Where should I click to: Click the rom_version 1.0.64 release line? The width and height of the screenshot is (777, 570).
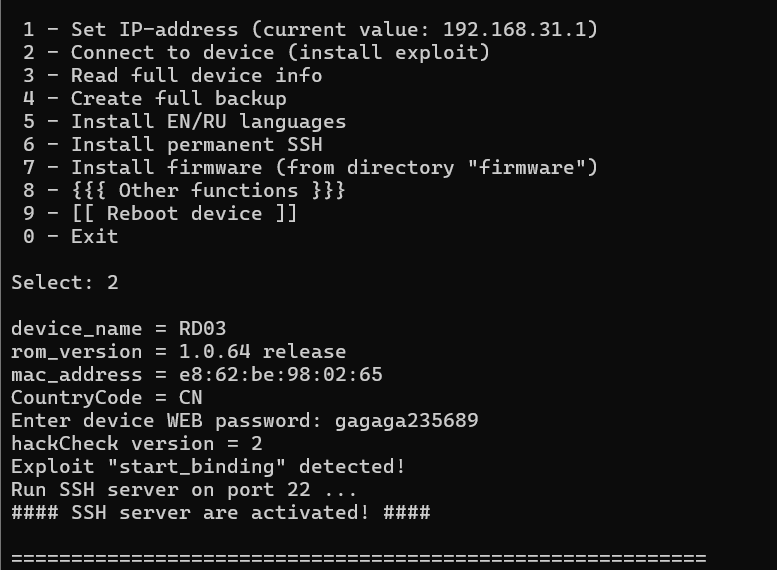178,351
